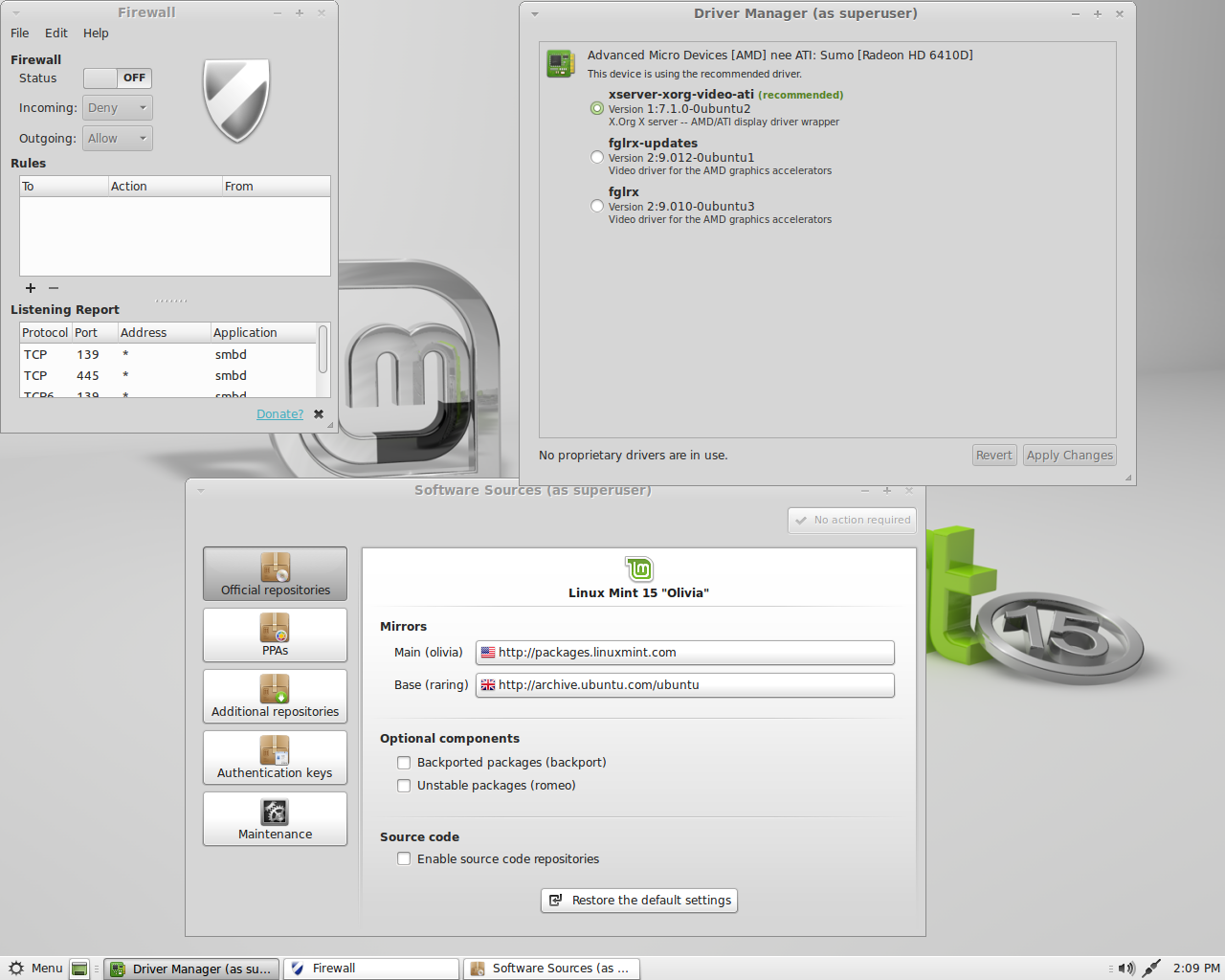Toggle the Firewall Status switch on
Viewport: 1225px width, 980px height.
point(118,78)
